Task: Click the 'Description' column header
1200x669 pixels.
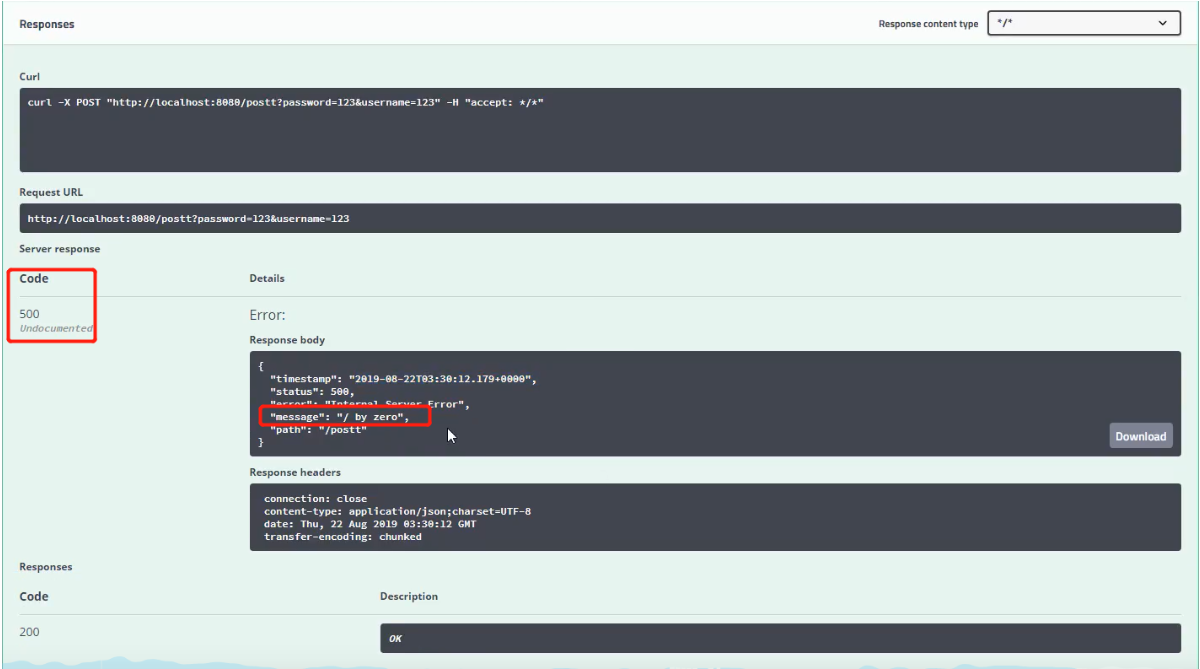Action: (x=409, y=596)
